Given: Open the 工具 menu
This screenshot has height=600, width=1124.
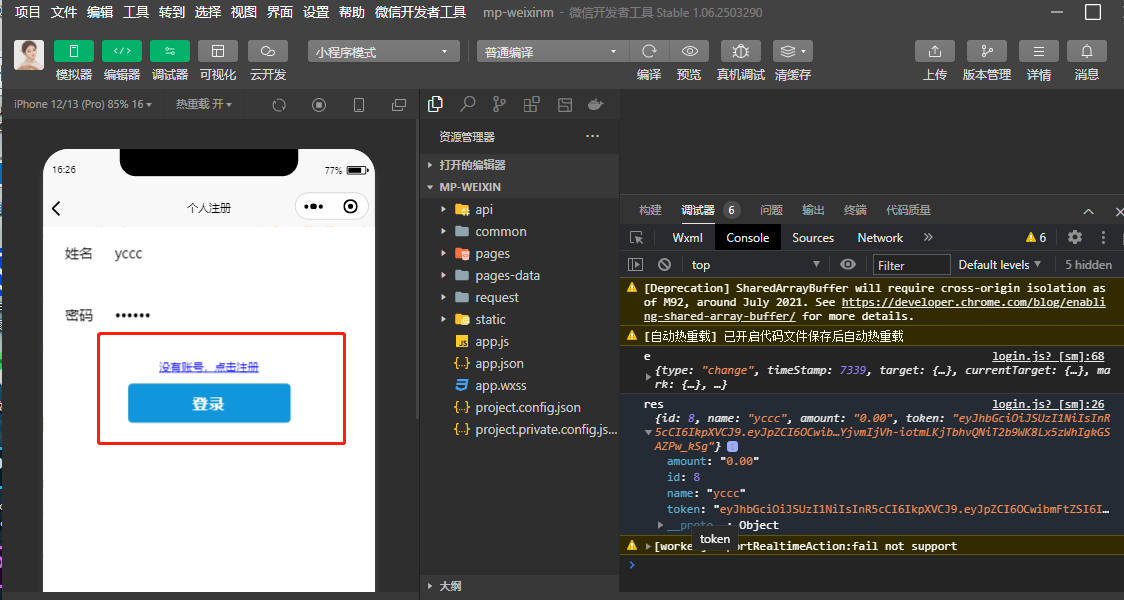Looking at the screenshot, I should tap(136, 12).
